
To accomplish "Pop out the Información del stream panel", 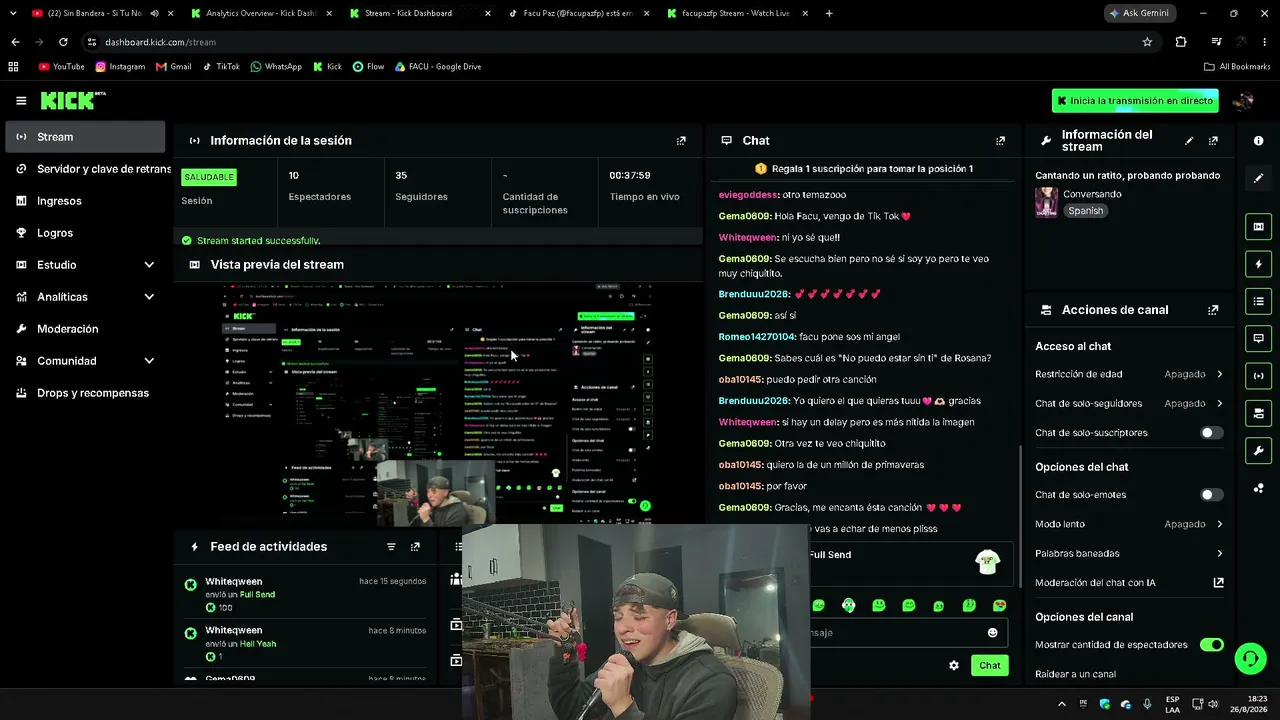I will [1213, 141].
